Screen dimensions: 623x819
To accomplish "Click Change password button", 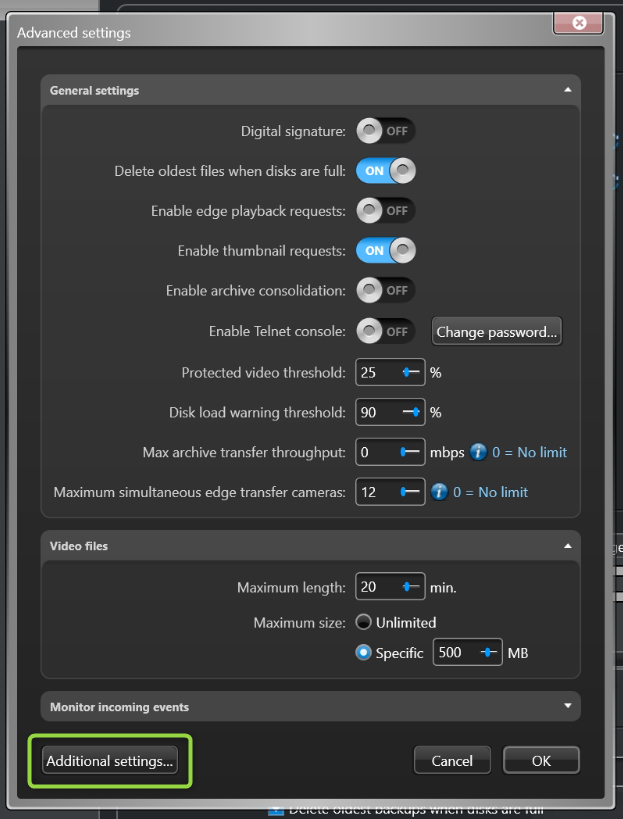I will click(x=496, y=332).
